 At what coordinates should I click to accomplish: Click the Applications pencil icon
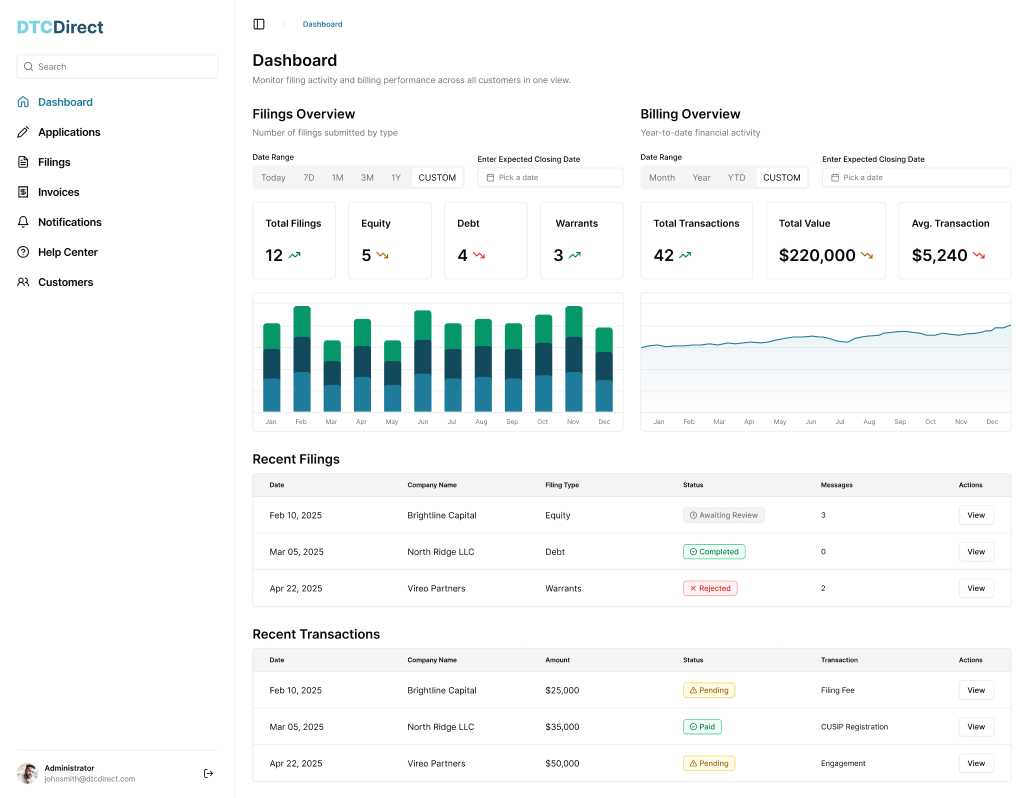click(x=23, y=132)
